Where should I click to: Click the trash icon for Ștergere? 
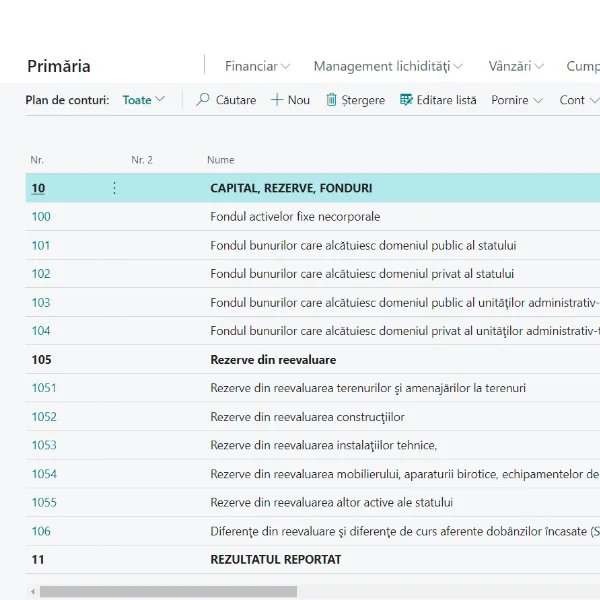331,100
